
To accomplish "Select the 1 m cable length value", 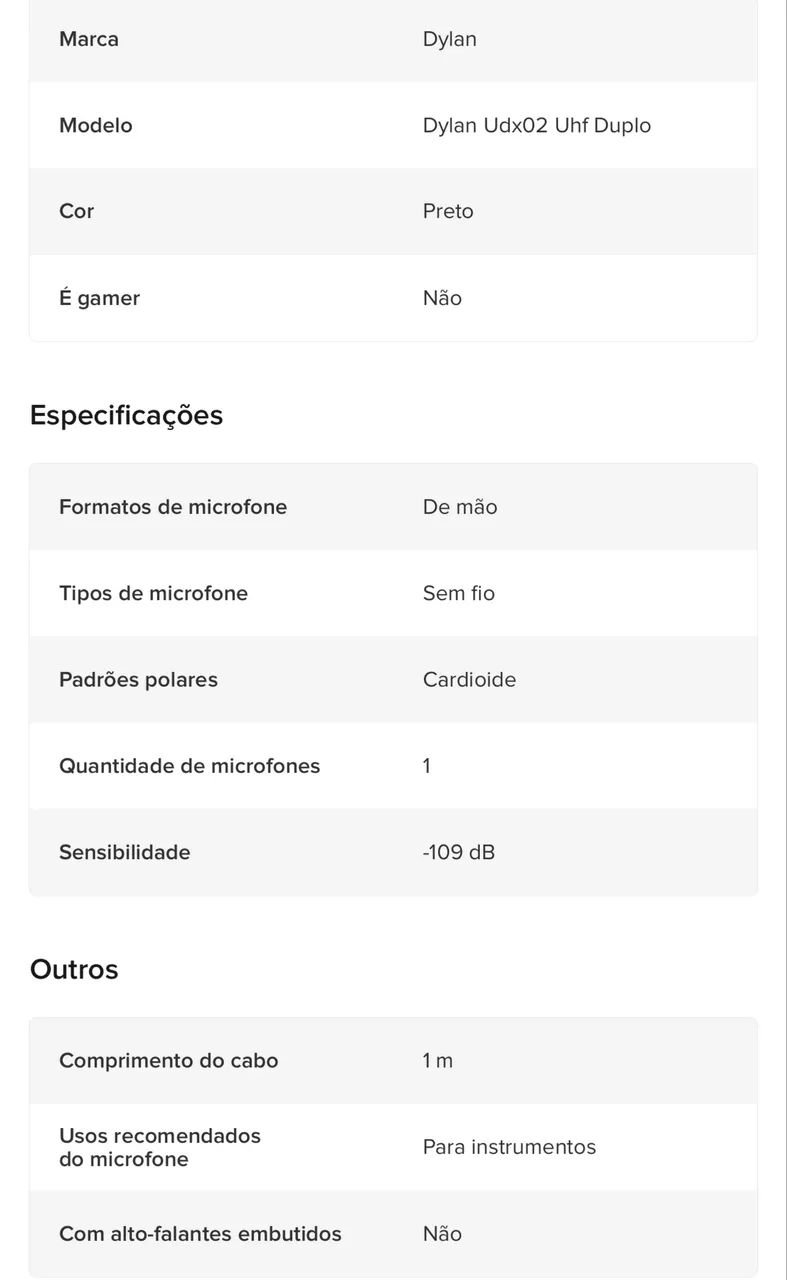I will [438, 1060].
